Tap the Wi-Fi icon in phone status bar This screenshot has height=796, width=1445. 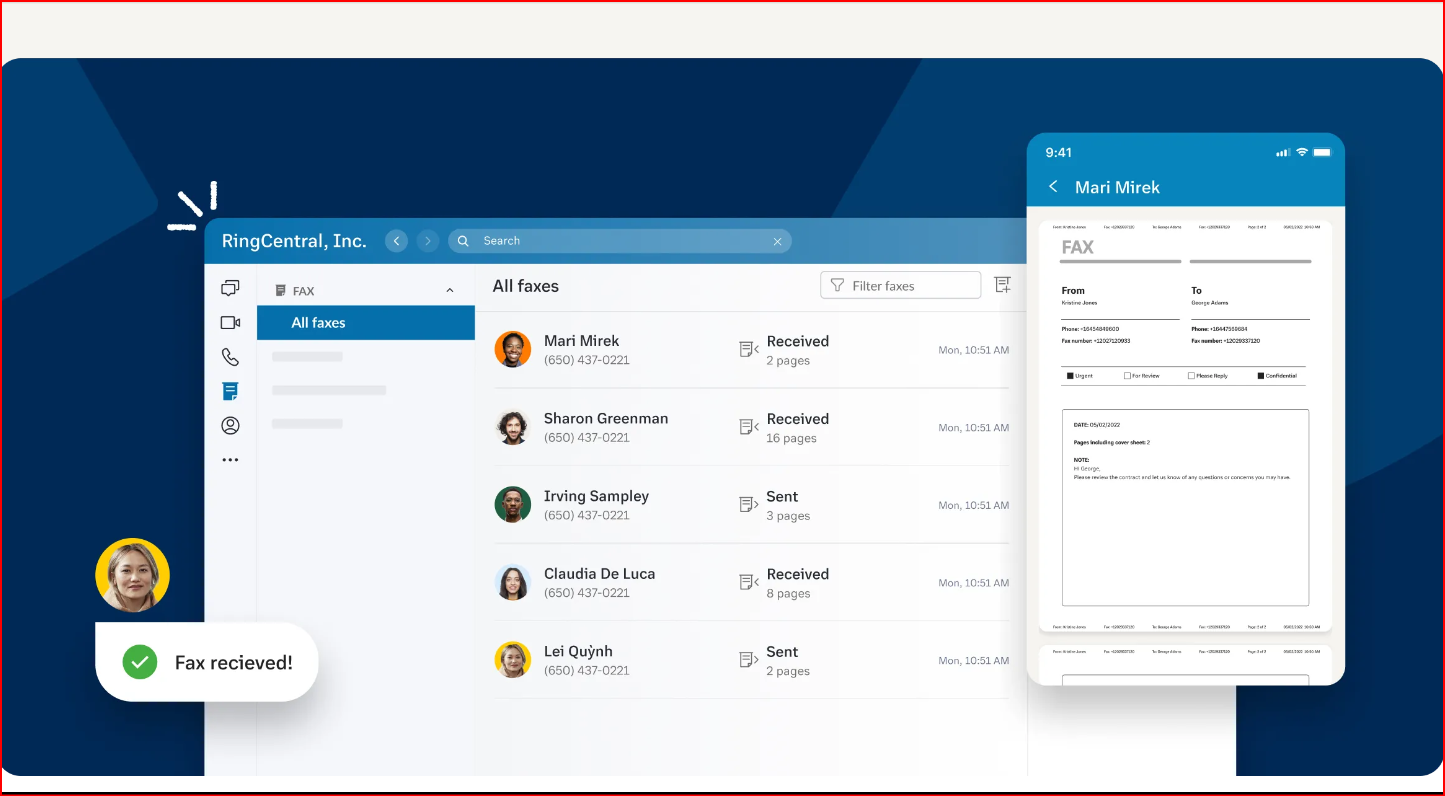point(1301,152)
